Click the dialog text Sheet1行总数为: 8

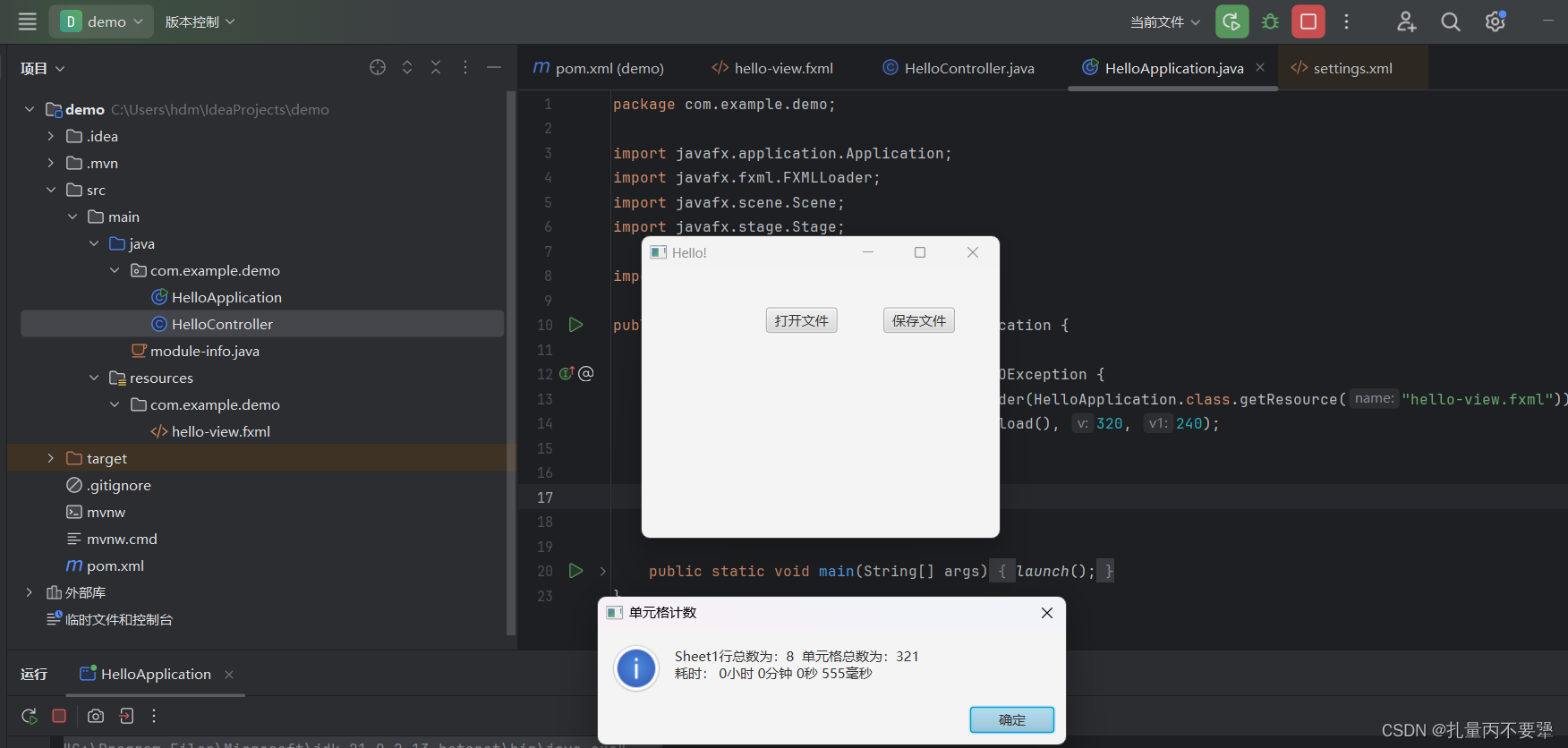[x=734, y=656]
